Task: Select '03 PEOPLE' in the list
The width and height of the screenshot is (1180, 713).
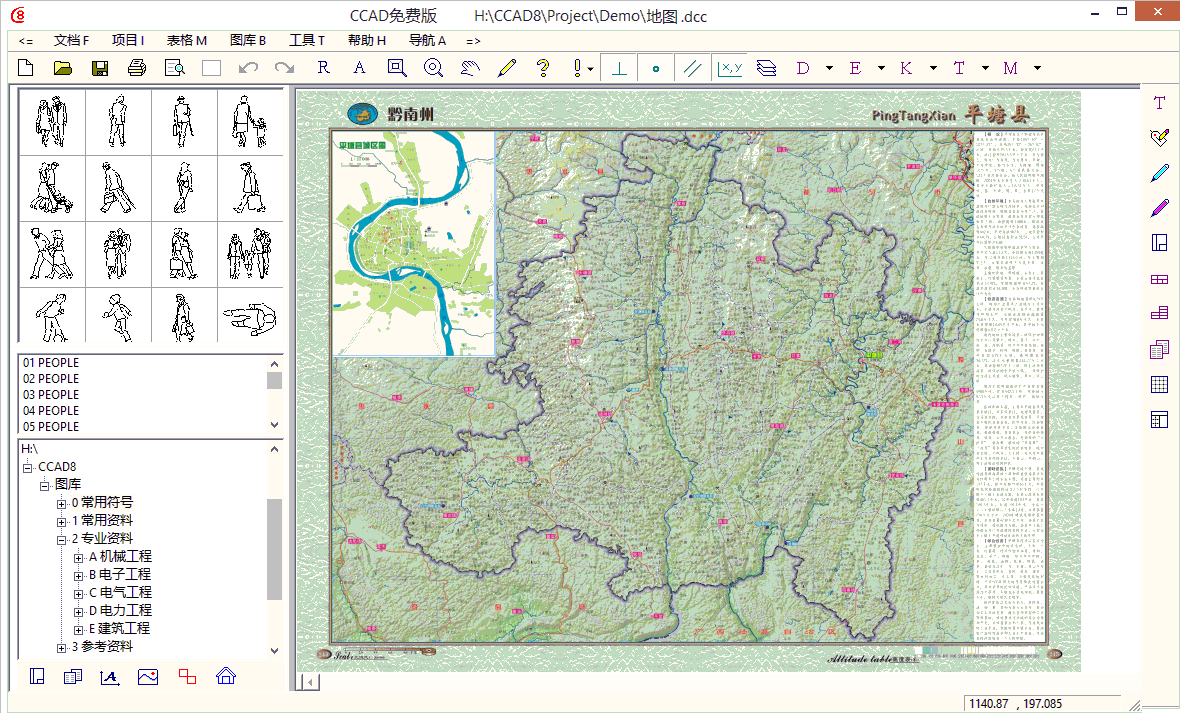Action: point(51,394)
